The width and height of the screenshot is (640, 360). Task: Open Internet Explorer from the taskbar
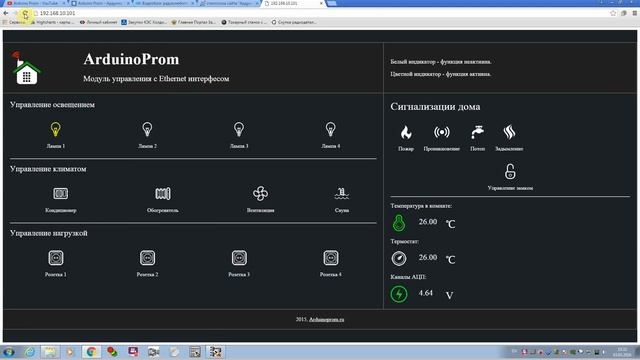click(29, 352)
